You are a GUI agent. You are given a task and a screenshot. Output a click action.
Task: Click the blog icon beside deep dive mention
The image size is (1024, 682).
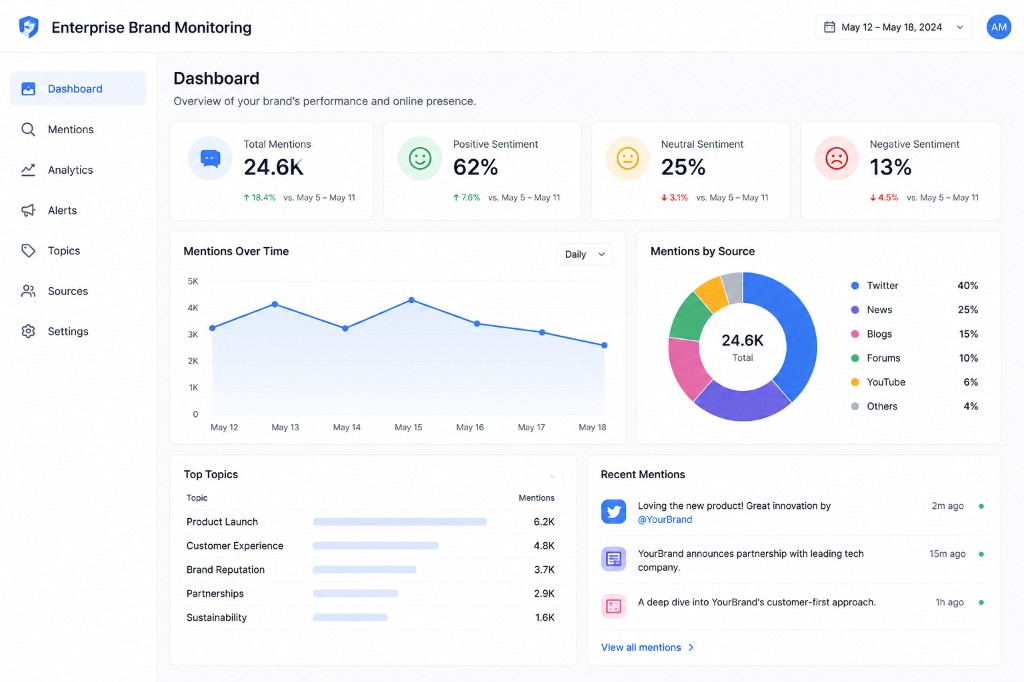pos(613,606)
